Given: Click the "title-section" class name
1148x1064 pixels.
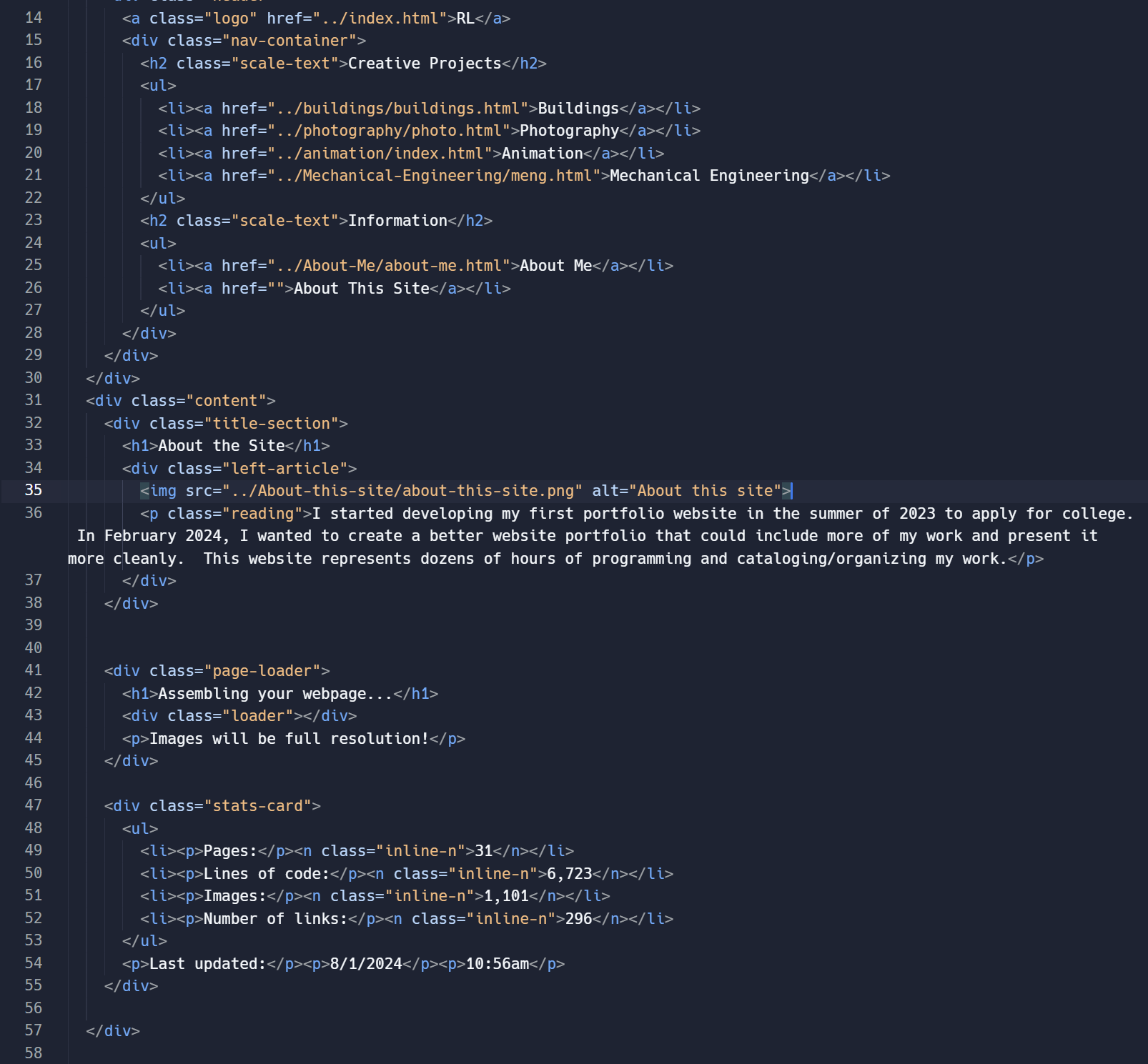Looking at the screenshot, I should coord(272,424).
